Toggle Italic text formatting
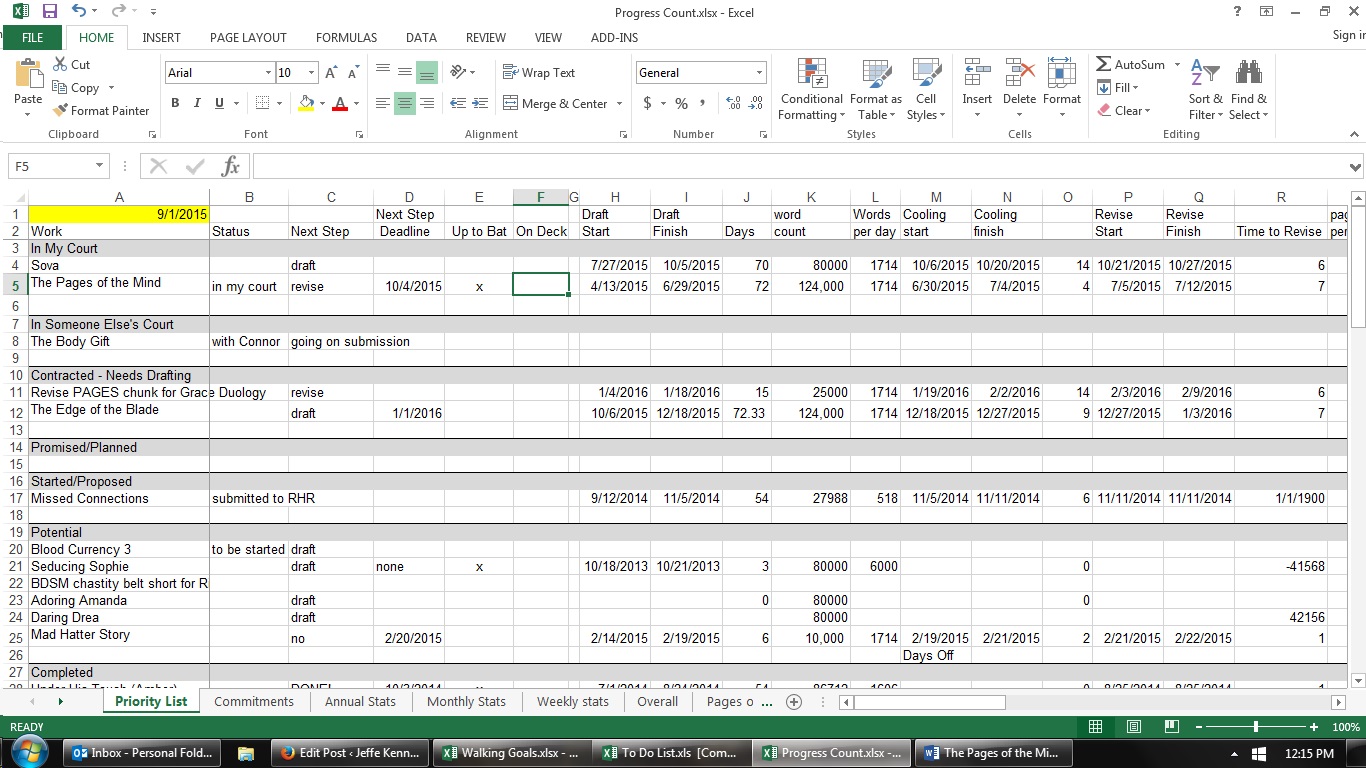 pos(197,103)
